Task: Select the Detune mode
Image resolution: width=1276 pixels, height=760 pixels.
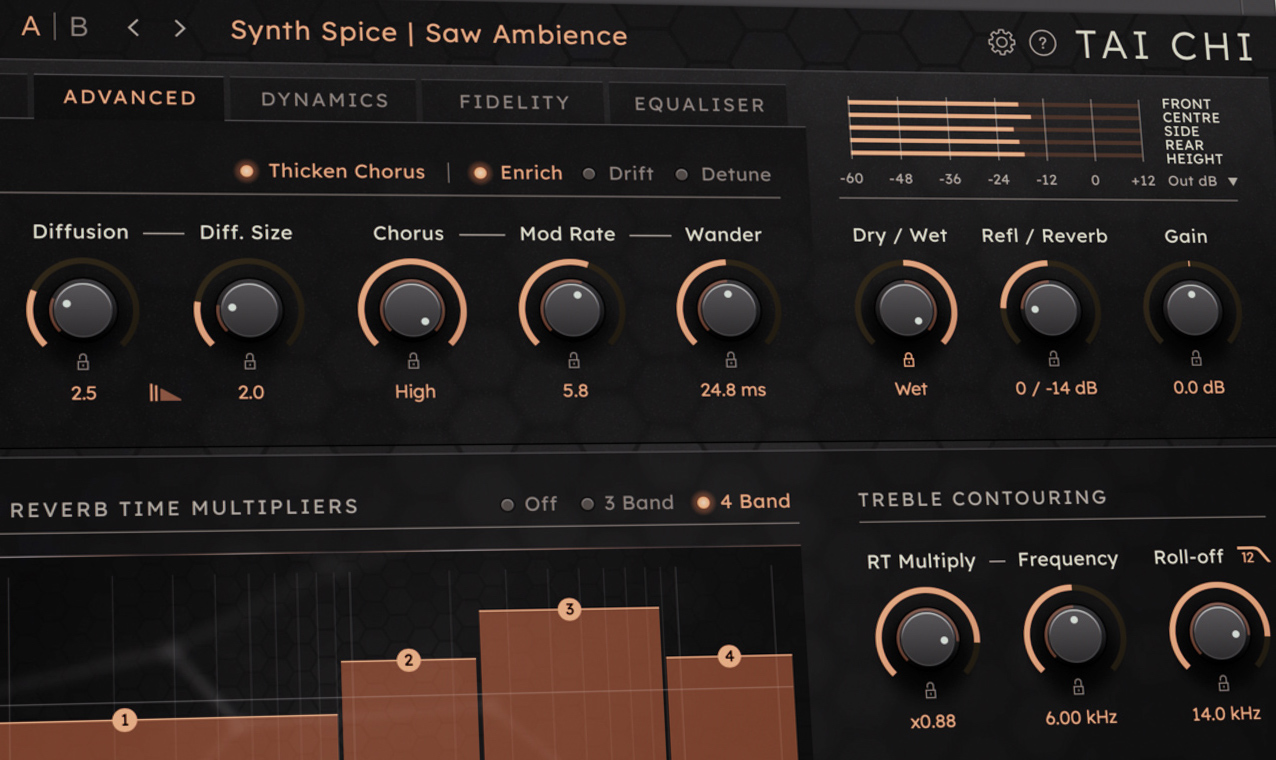Action: click(683, 174)
